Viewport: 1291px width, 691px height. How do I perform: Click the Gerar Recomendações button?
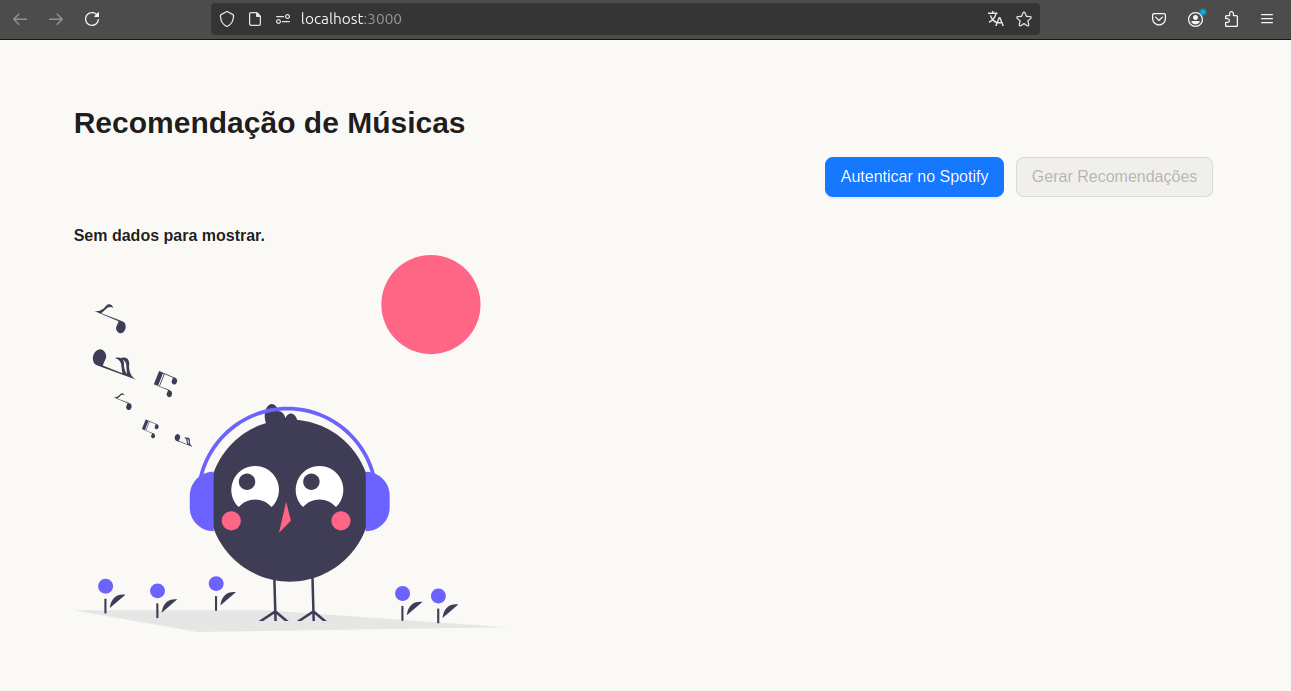click(1114, 177)
